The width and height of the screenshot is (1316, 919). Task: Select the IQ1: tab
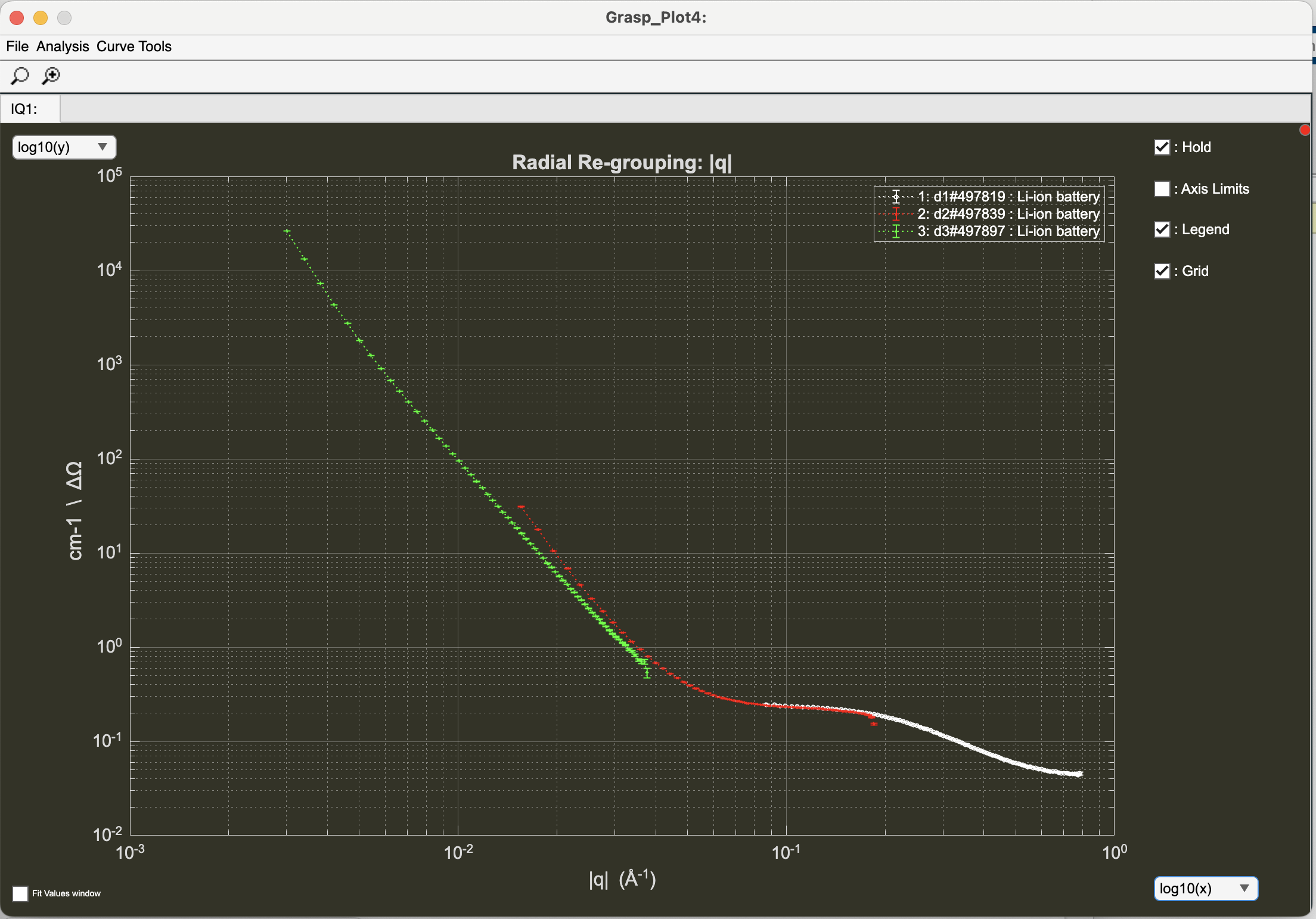click(x=24, y=109)
